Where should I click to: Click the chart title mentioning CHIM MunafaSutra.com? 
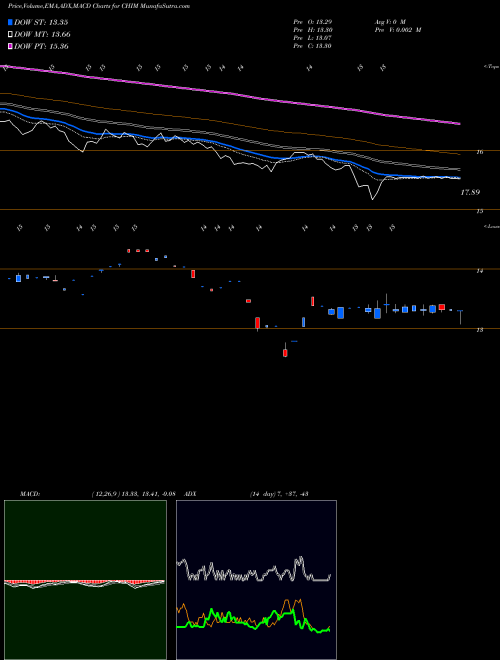tap(99, 6)
